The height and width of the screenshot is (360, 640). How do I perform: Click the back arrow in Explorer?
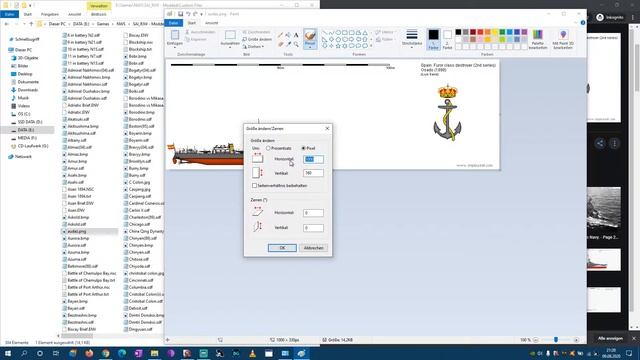coord(7,24)
